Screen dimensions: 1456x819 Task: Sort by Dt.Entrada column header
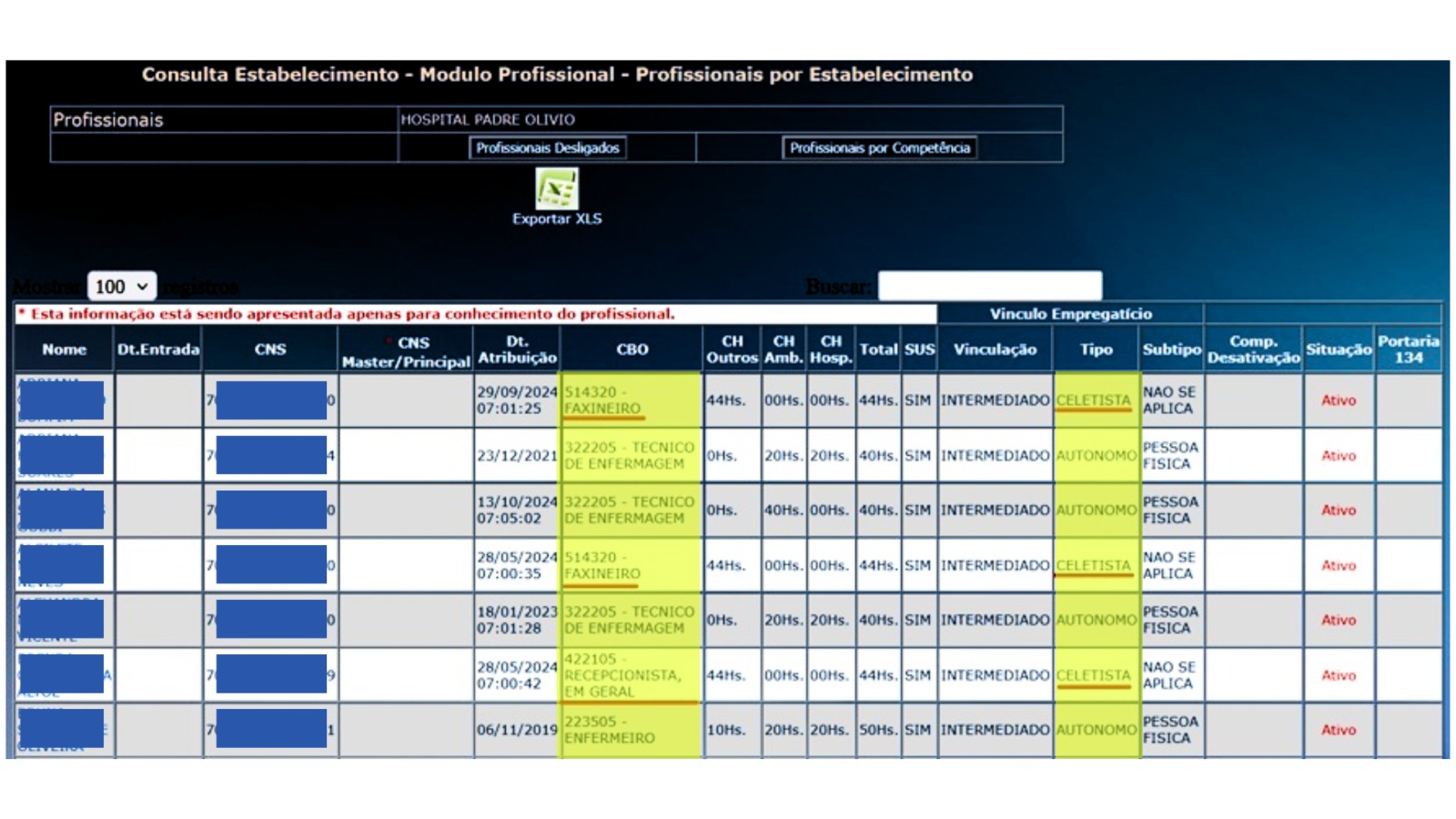157,349
